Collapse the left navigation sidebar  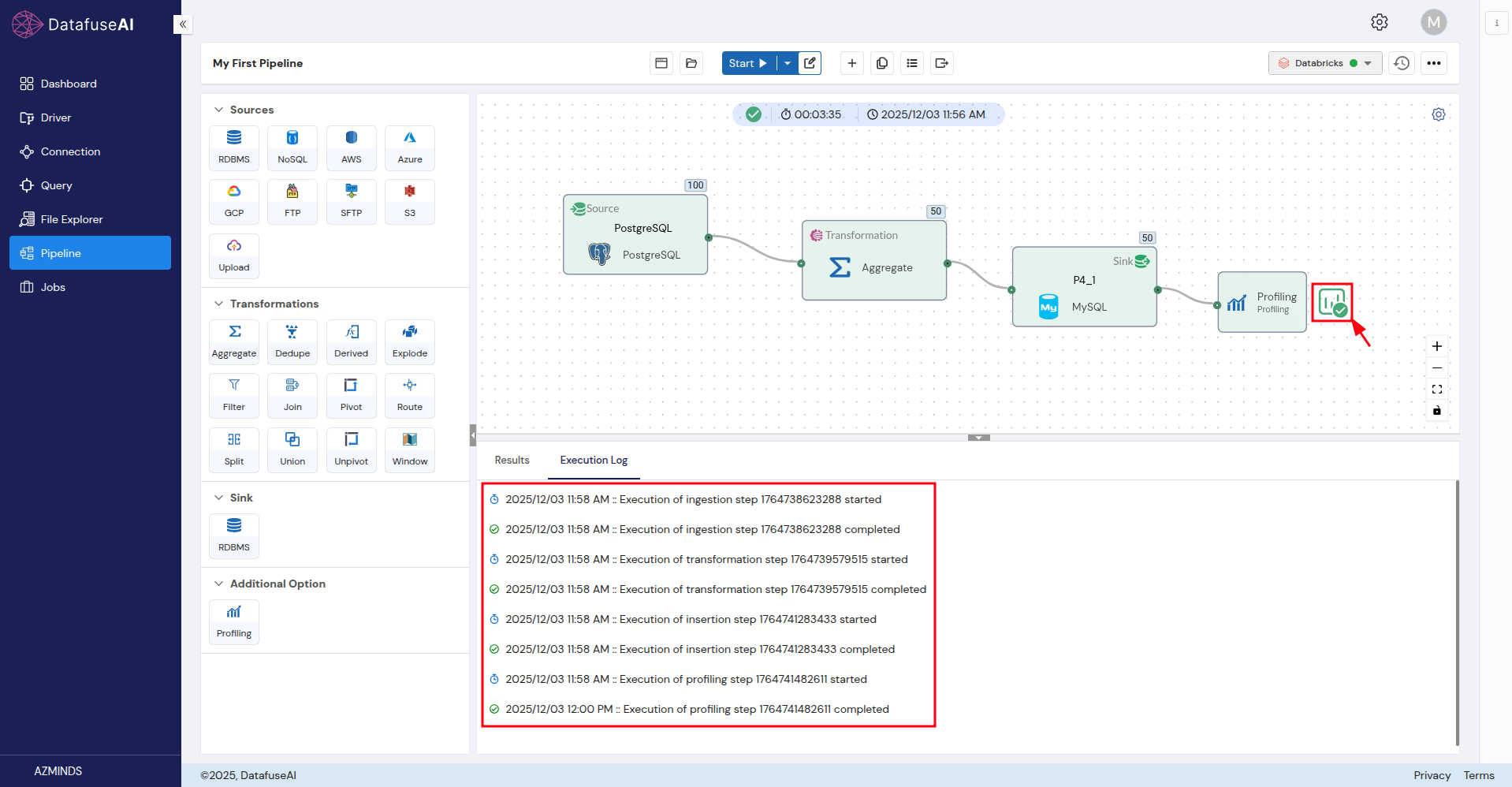tap(183, 24)
